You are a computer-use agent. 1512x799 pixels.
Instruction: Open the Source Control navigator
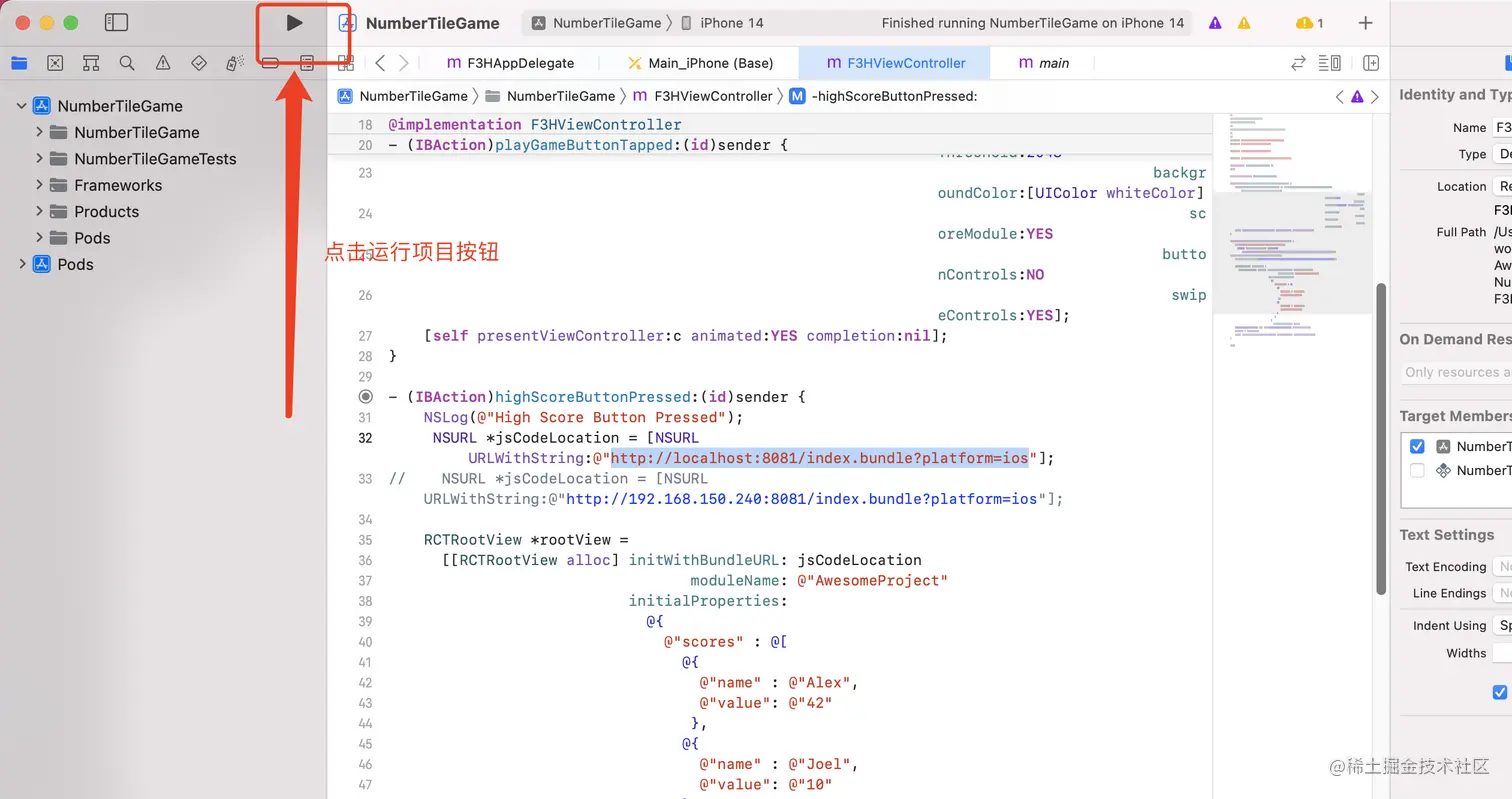click(x=55, y=63)
